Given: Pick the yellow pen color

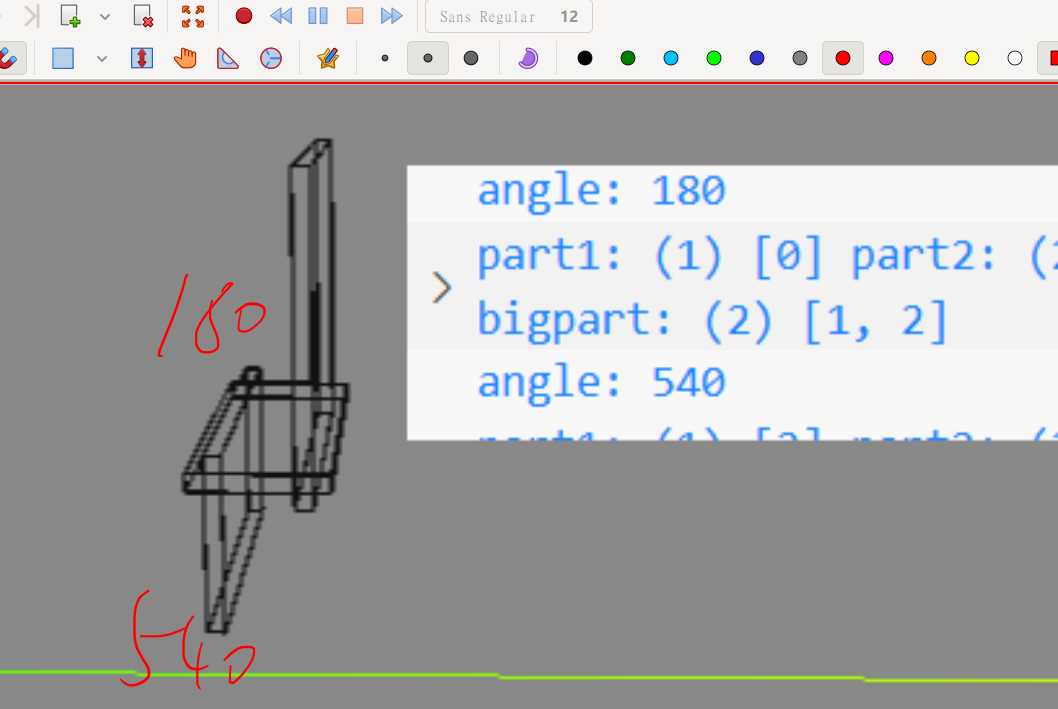Looking at the screenshot, I should [x=972, y=59].
